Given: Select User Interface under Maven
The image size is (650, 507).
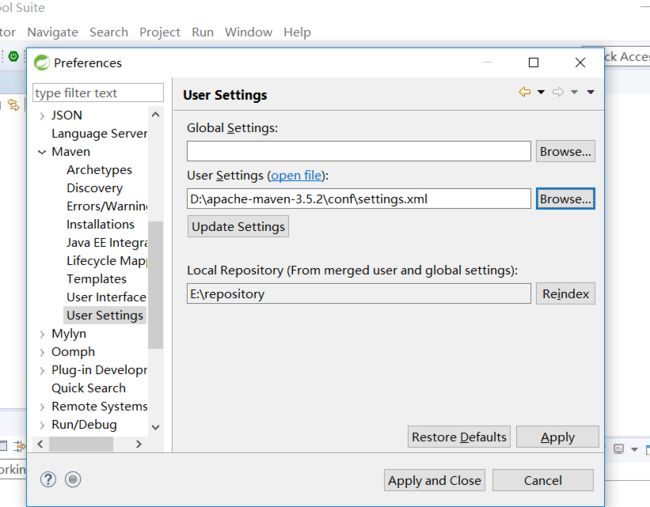Looking at the screenshot, I should (x=106, y=297).
